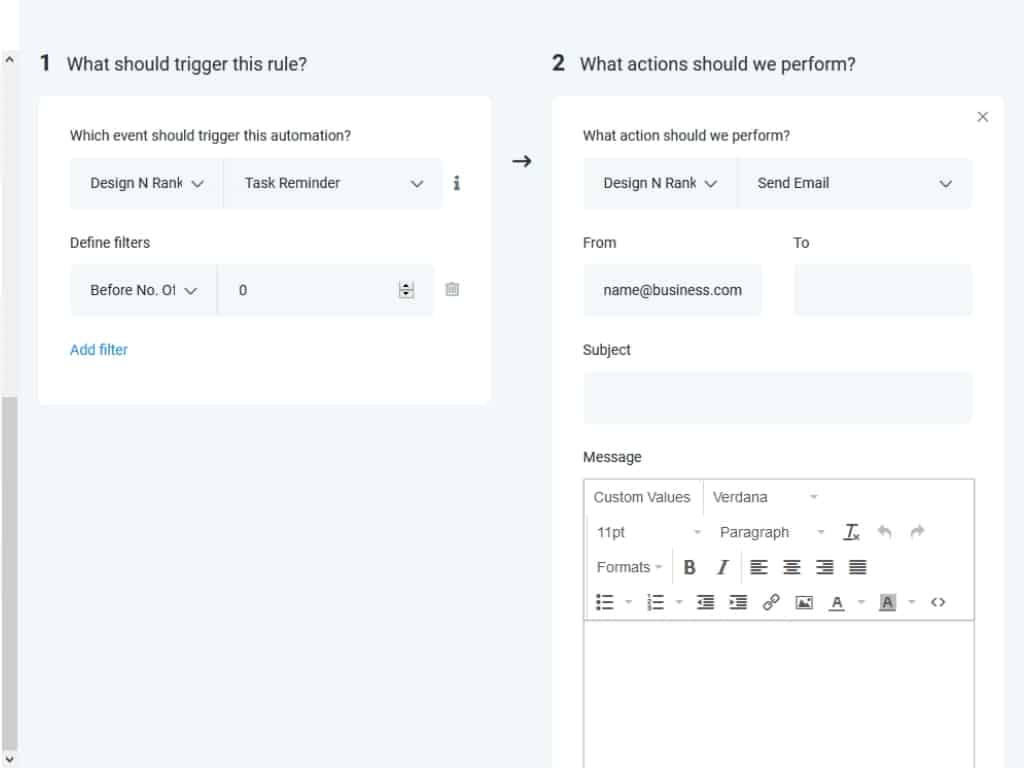Open the Custom Values menu
The image size is (1024, 768).
click(642, 497)
